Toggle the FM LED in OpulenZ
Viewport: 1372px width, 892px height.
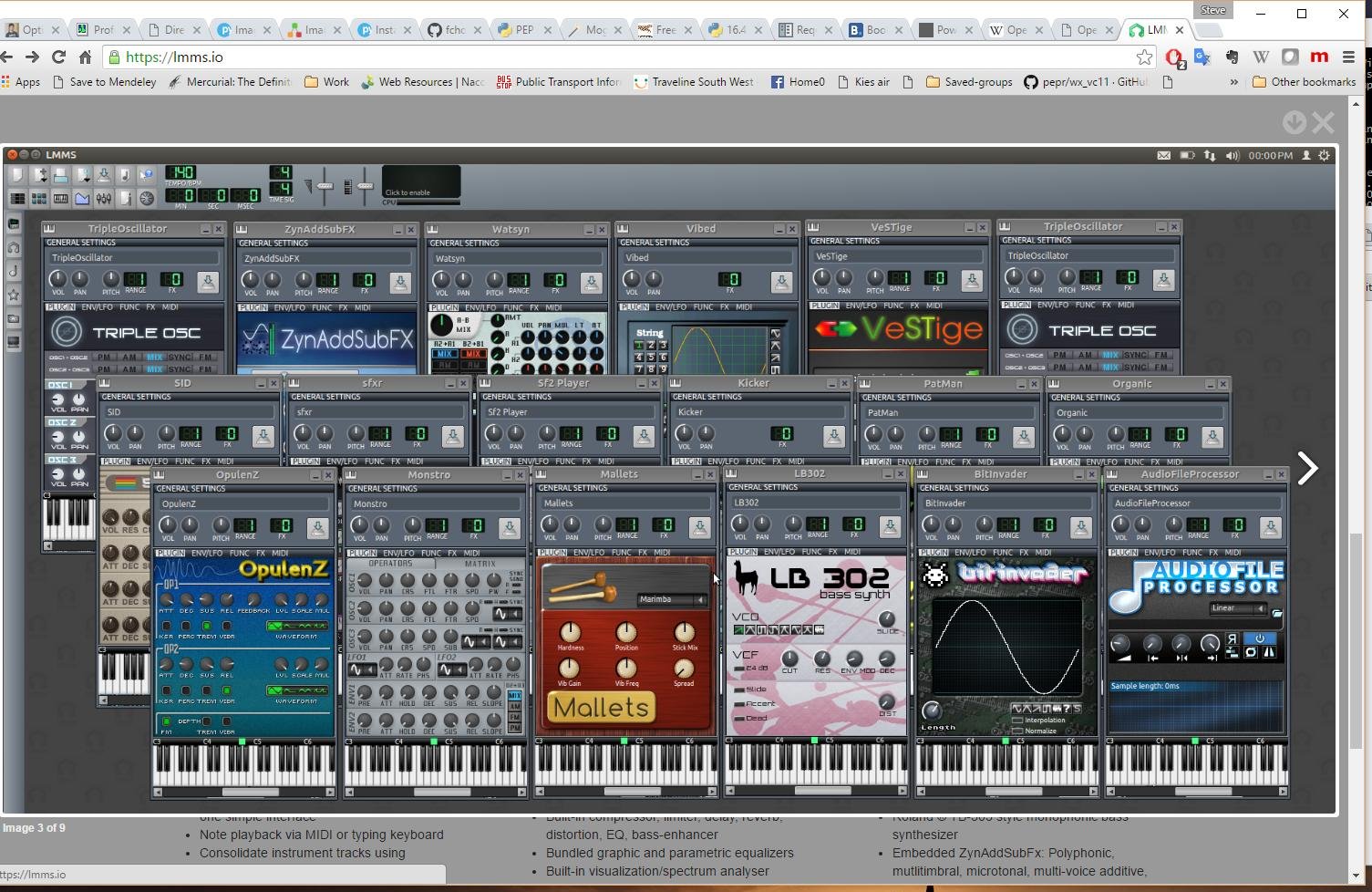point(166,721)
